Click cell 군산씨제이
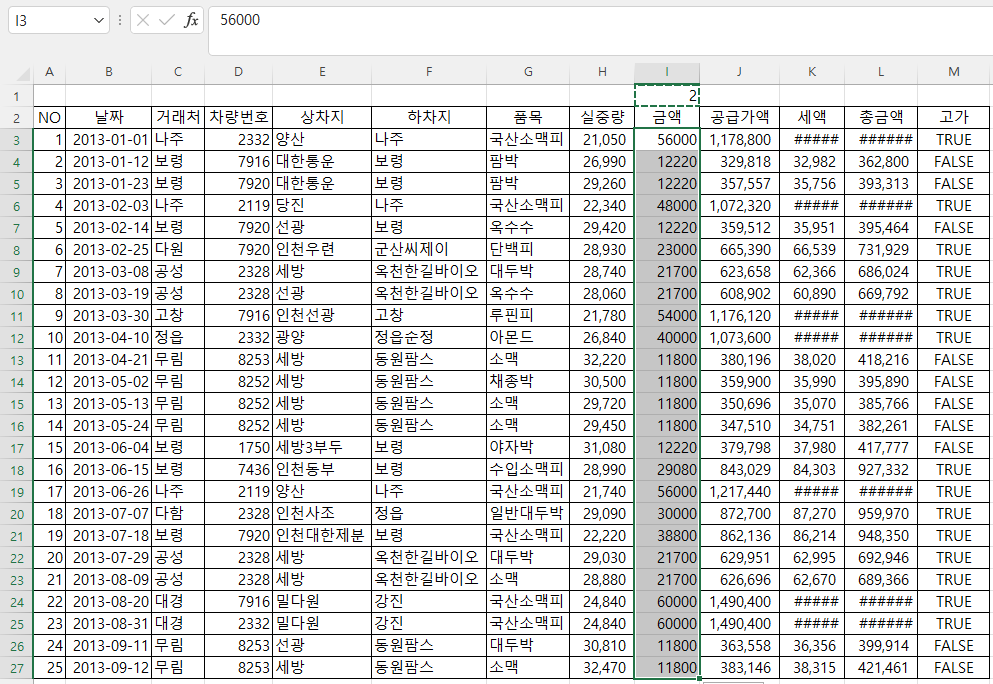Viewport: 993px width, 684px height. click(x=429, y=250)
